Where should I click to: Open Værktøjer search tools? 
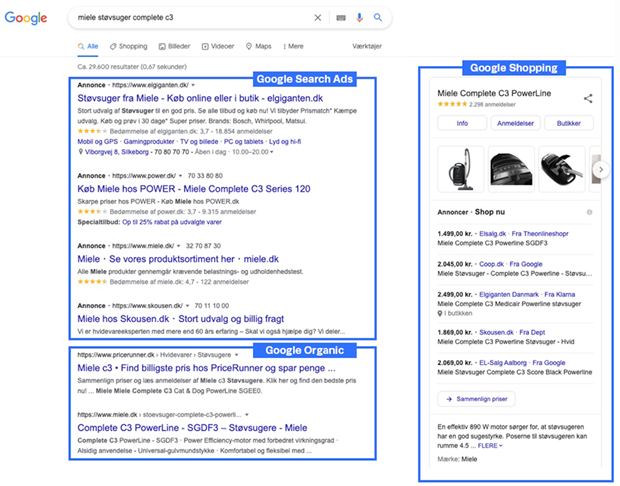367,46
